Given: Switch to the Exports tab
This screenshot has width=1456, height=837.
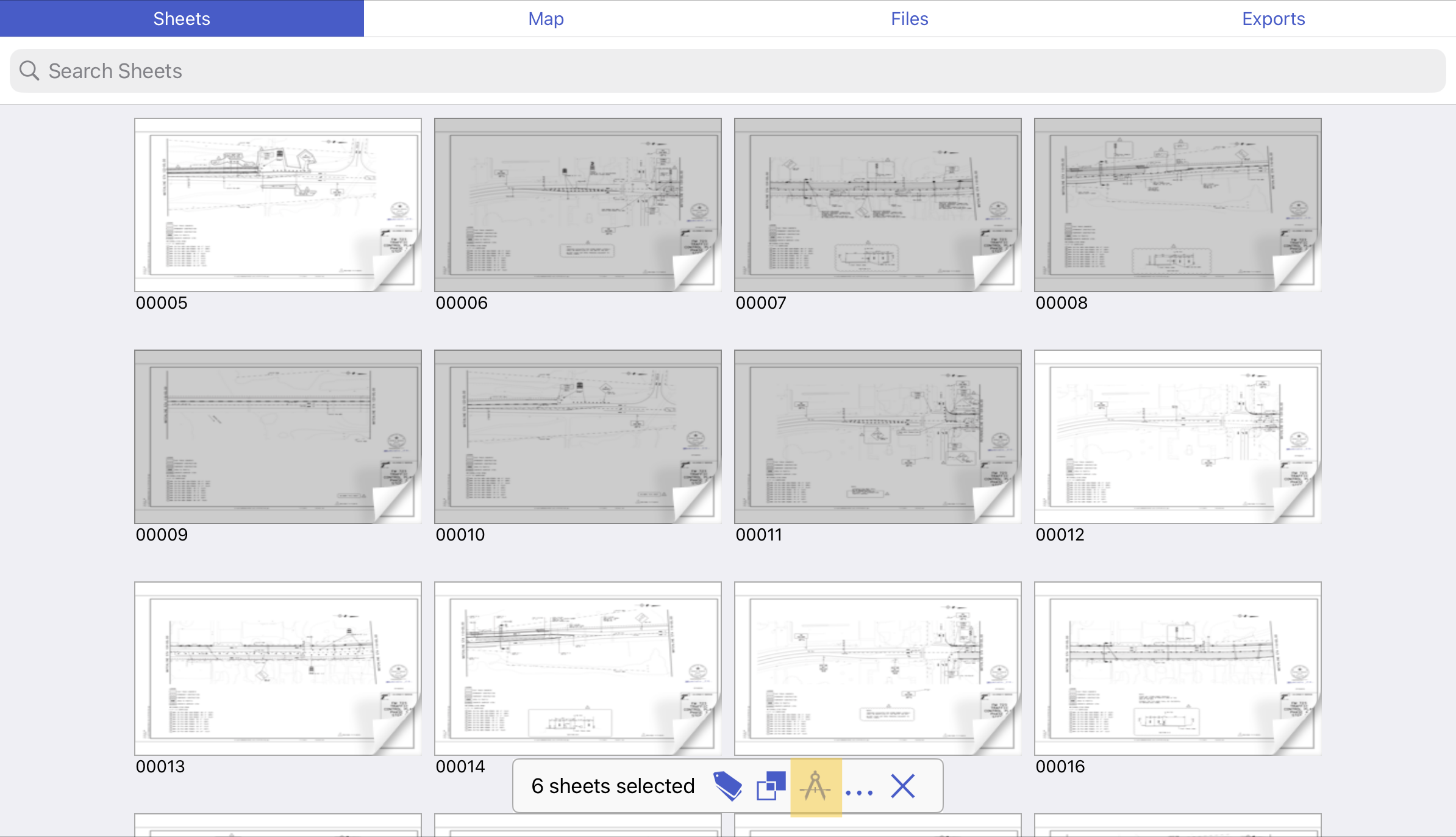Looking at the screenshot, I should click(1272, 18).
